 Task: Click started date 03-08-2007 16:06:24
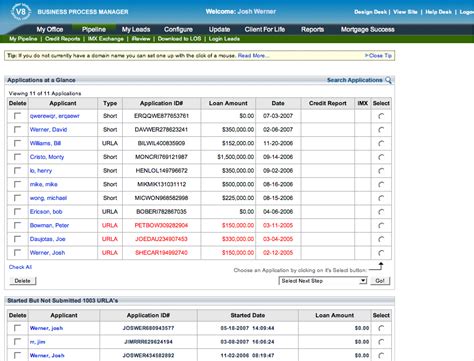pos(247,342)
